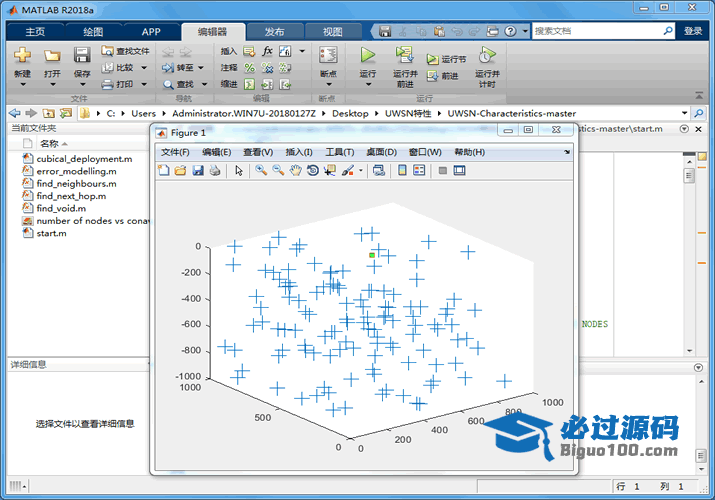715x500 pixels.
Task: Click the Figure 1 New Figure icon
Action: click(163, 170)
